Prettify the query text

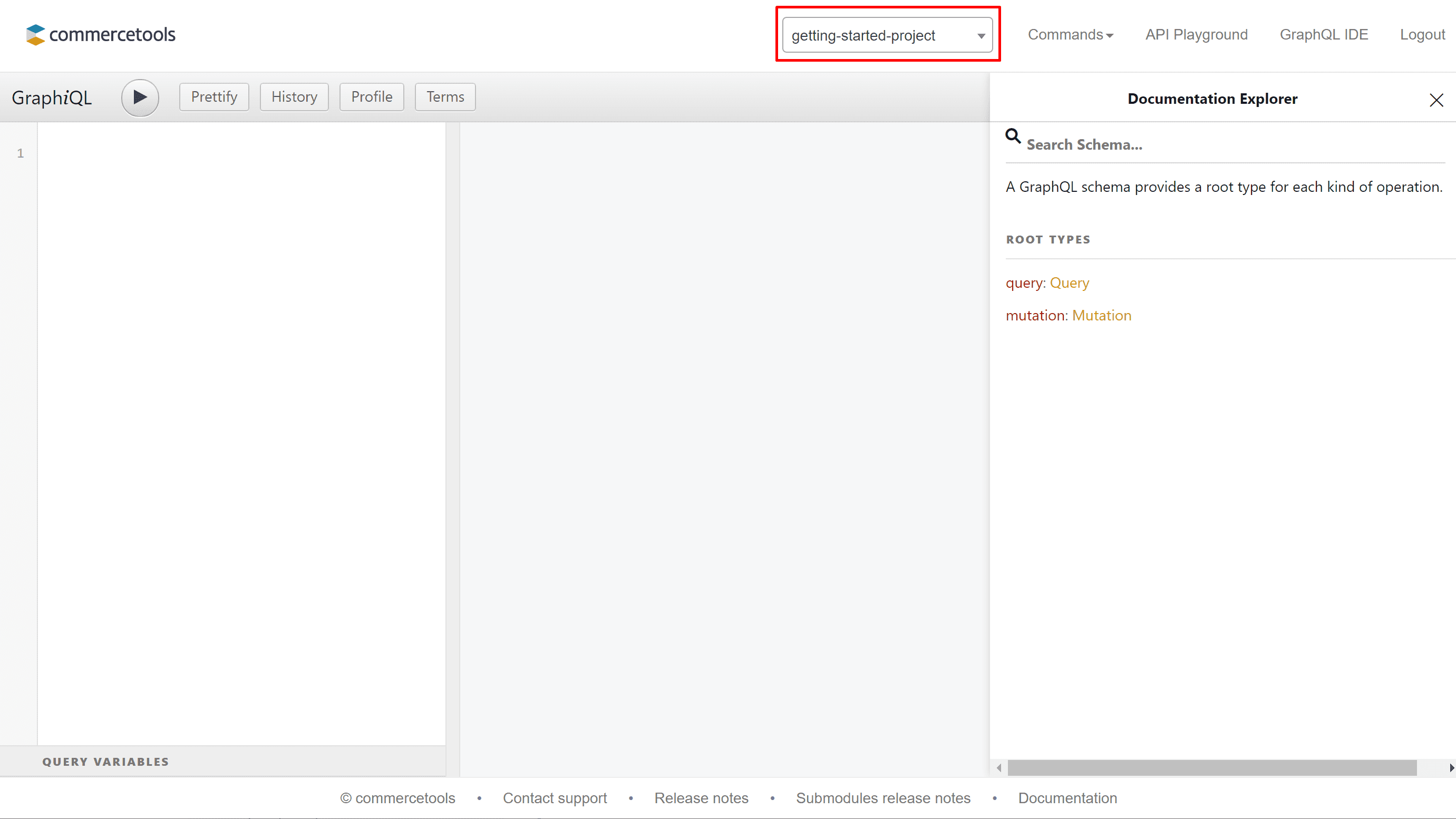(213, 96)
